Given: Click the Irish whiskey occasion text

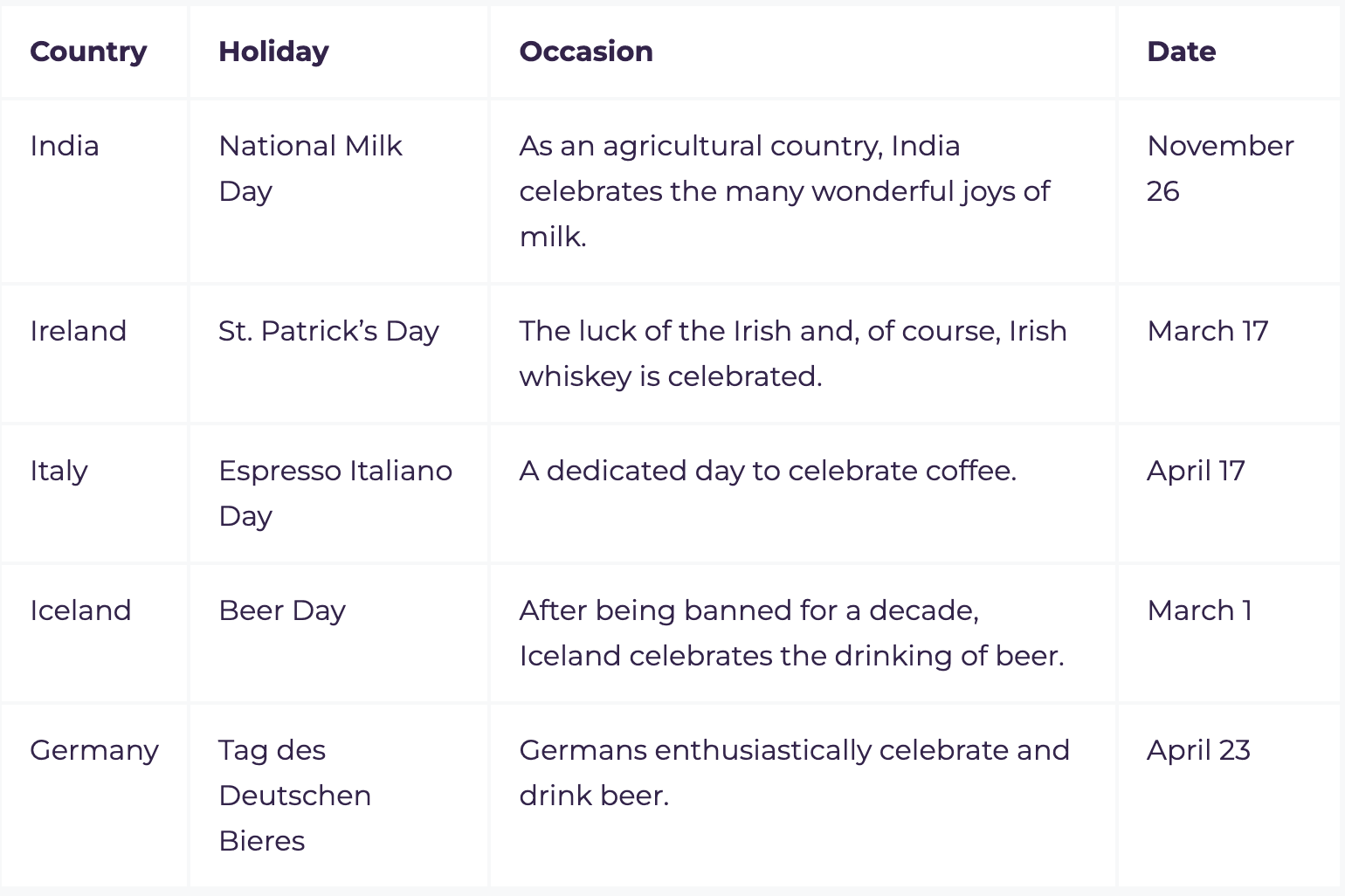Looking at the screenshot, I should point(792,354).
